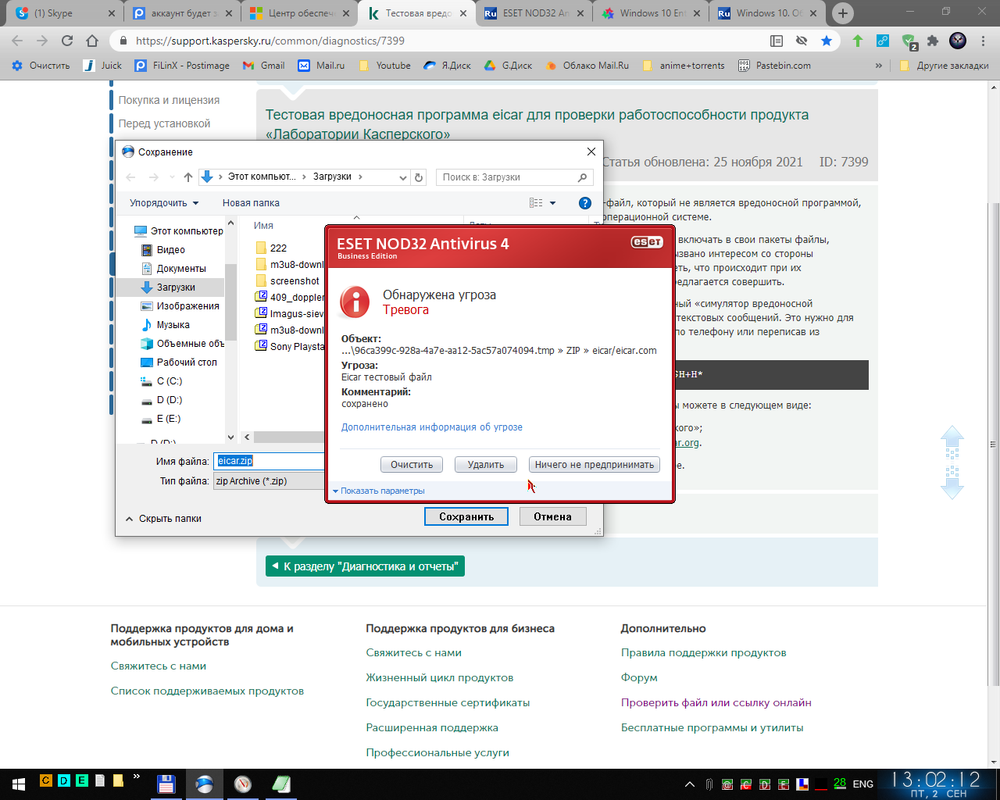Open the Другие закладки folder
Viewport: 1000px width, 800px height.
943,66
